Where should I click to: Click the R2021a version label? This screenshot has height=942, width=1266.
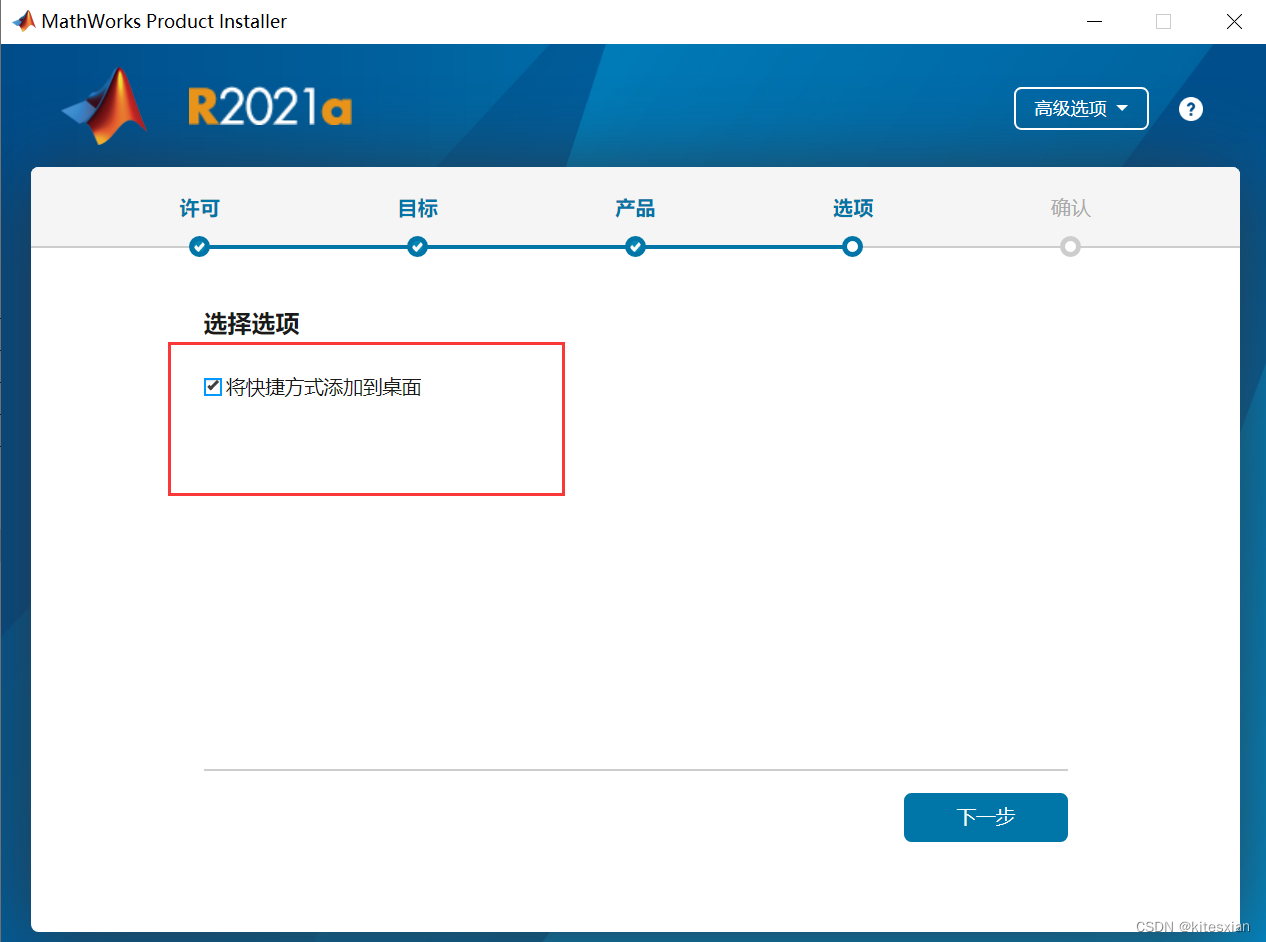click(x=270, y=107)
